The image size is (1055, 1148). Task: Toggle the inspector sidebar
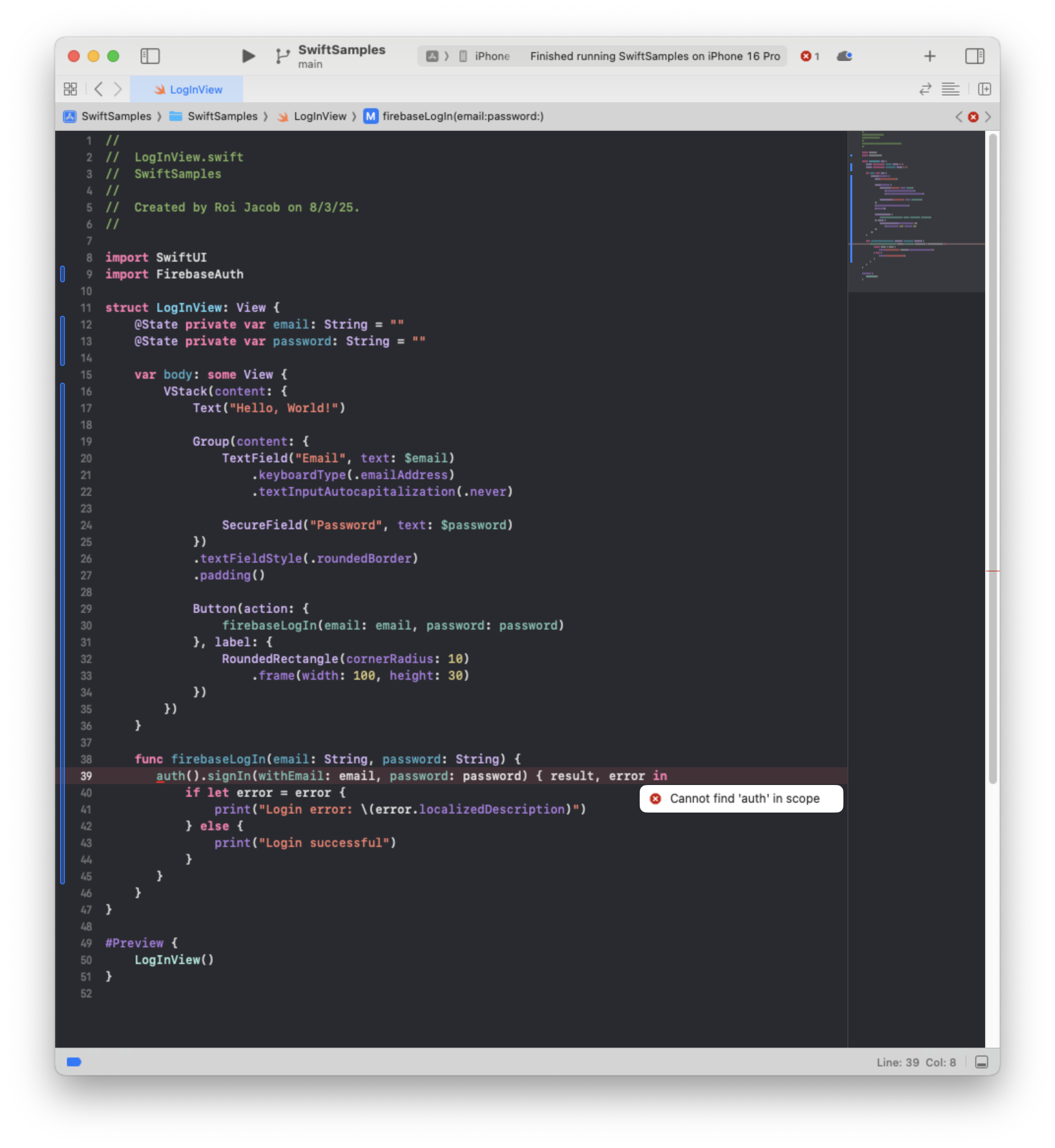974,56
